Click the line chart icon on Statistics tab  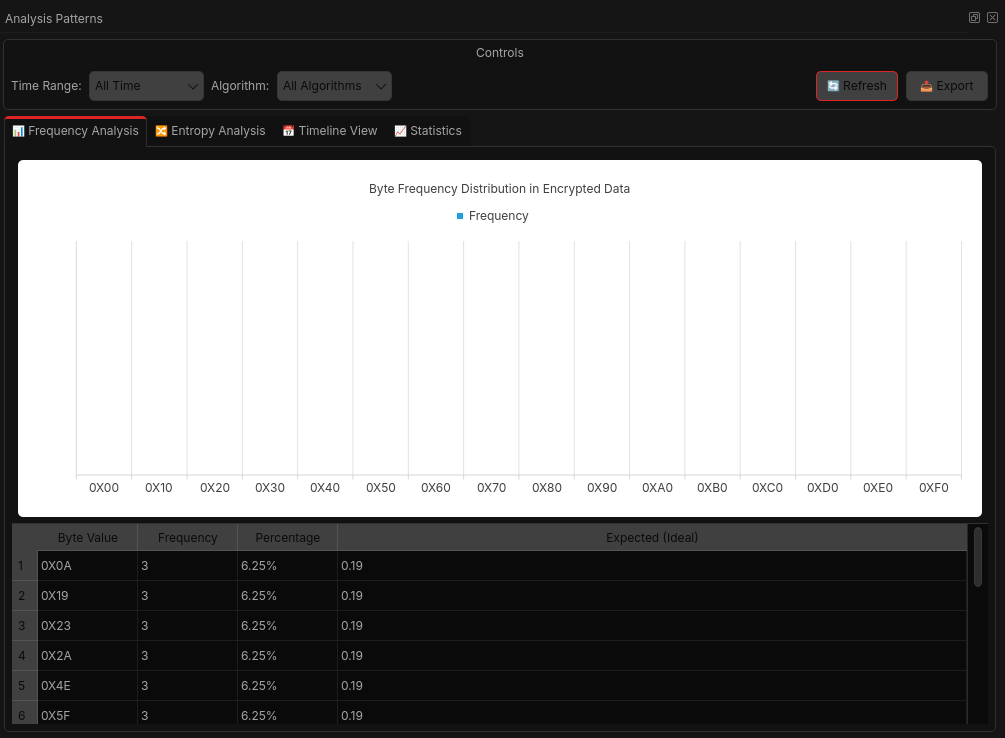400,130
